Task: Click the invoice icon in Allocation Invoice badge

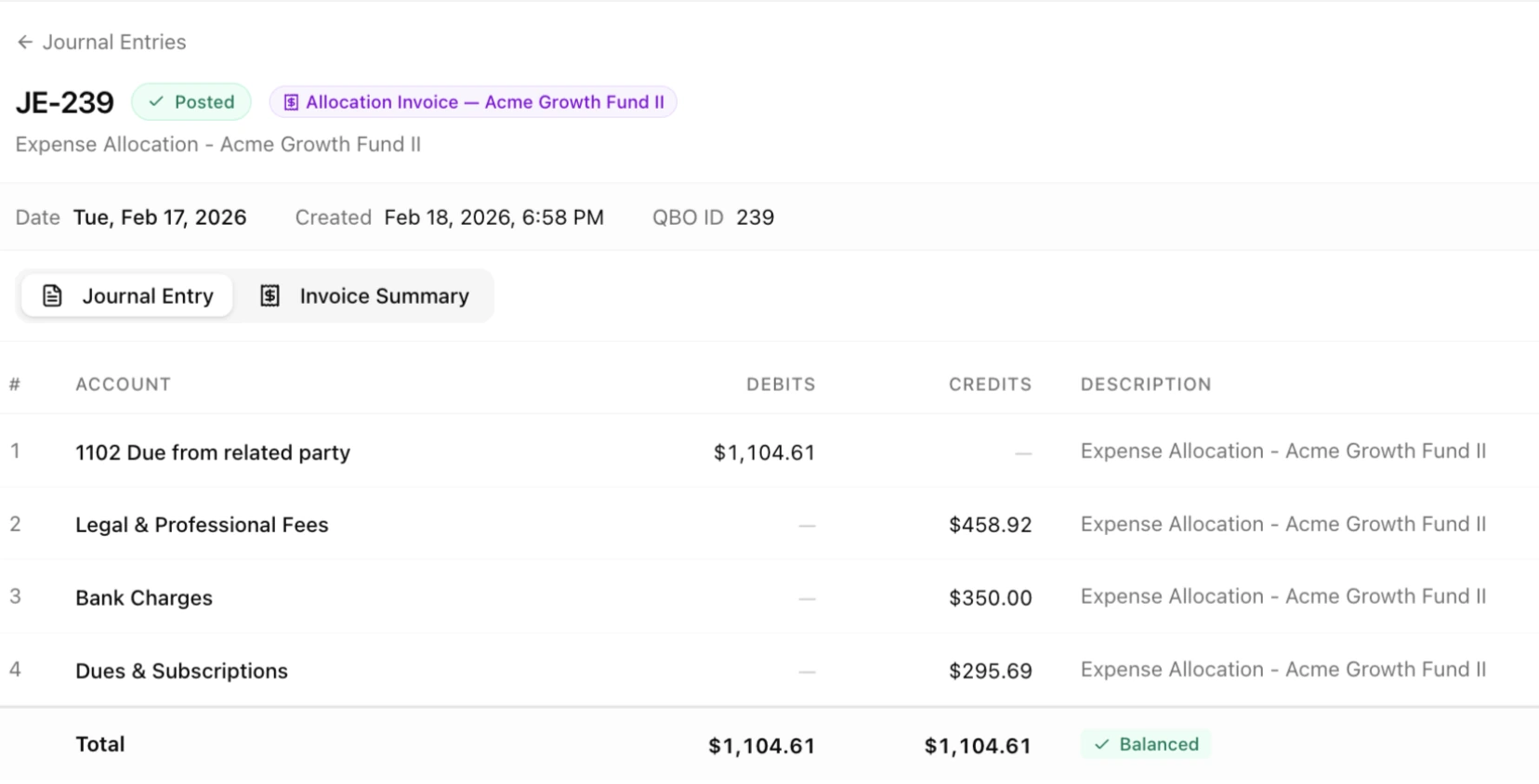Action: coord(291,102)
